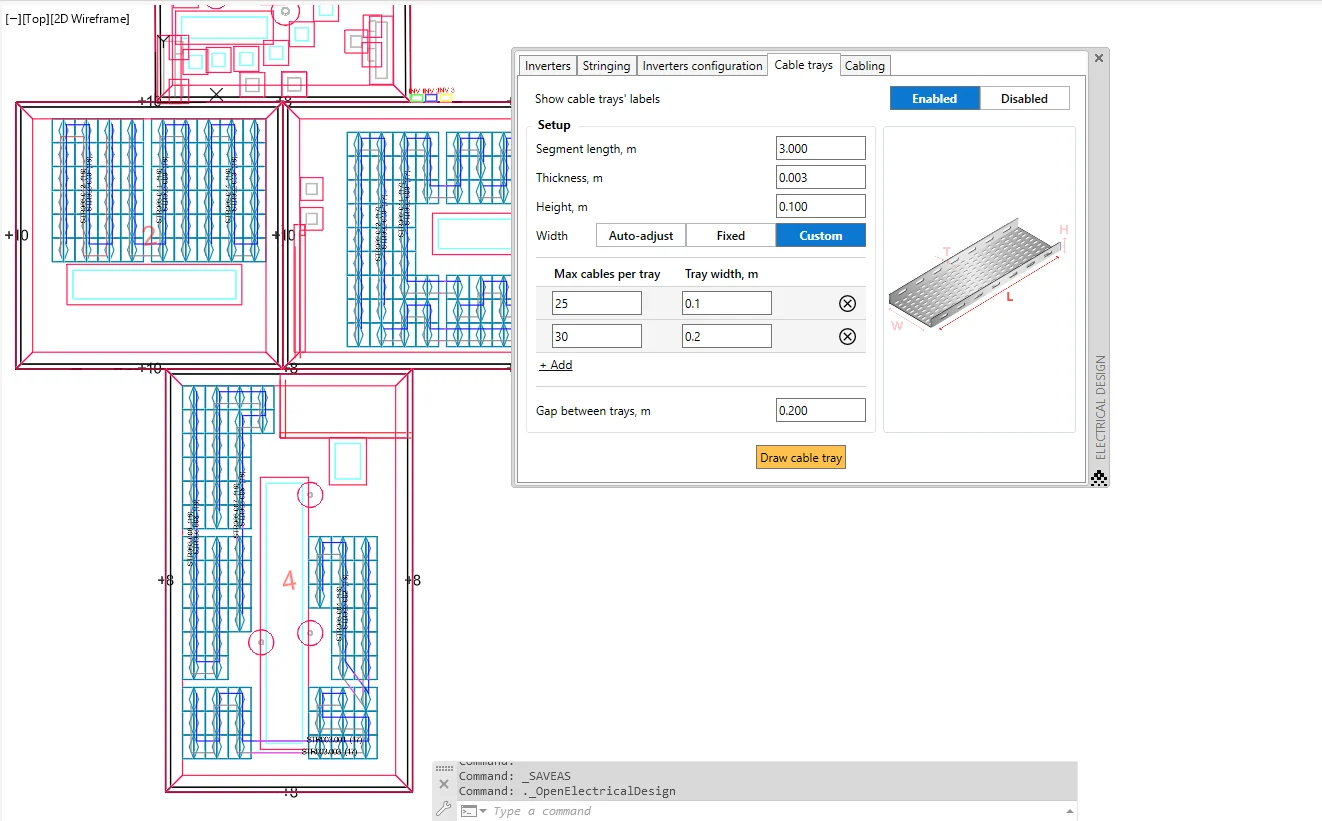Click the Draw cable tray button
Viewport: 1322px width, 821px height.
pos(801,457)
